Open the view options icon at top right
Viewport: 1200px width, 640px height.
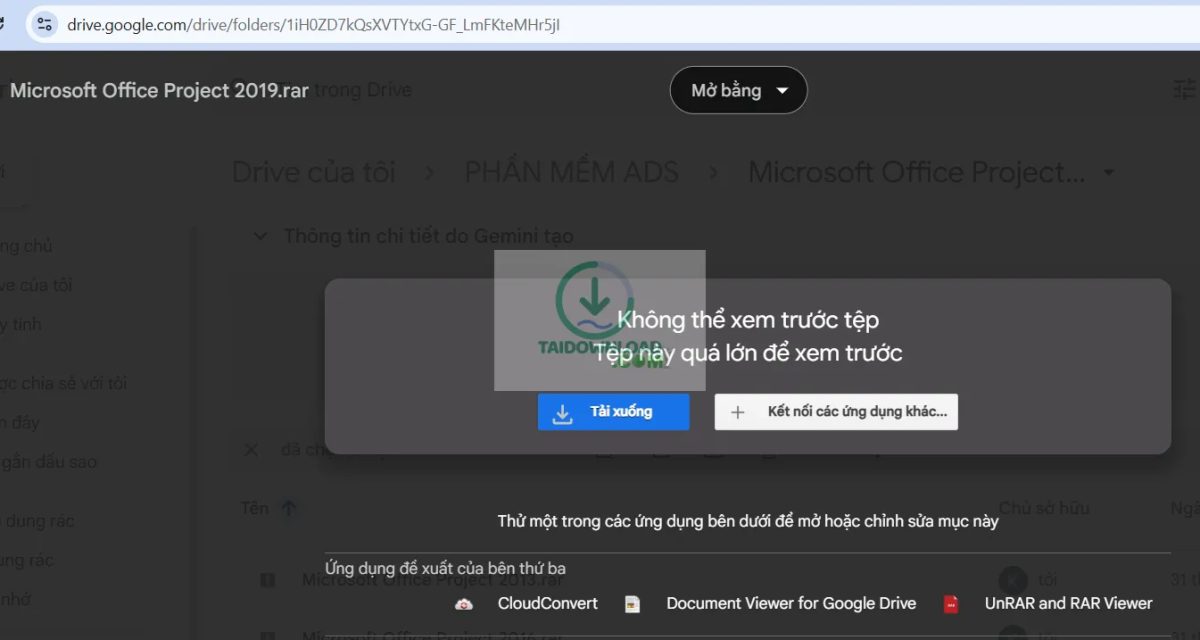(1184, 89)
